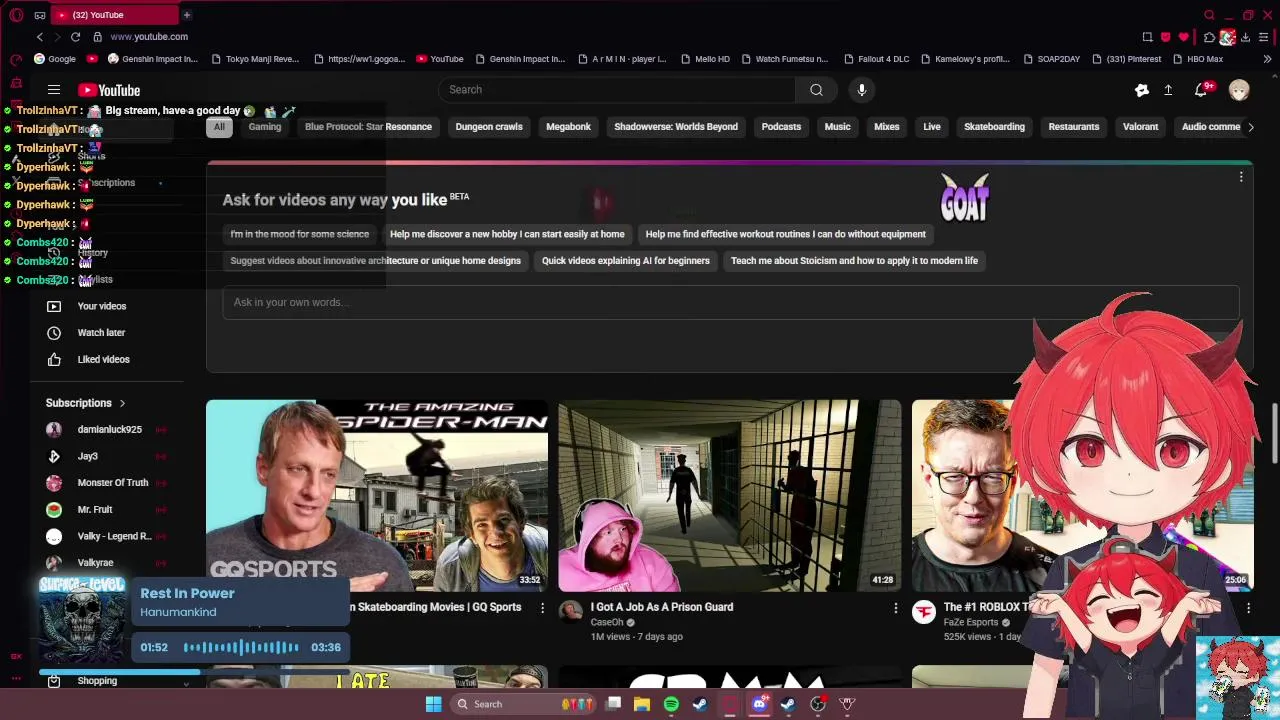Expand the Subscriptions section chevron
The image size is (1280, 720).
point(122,403)
